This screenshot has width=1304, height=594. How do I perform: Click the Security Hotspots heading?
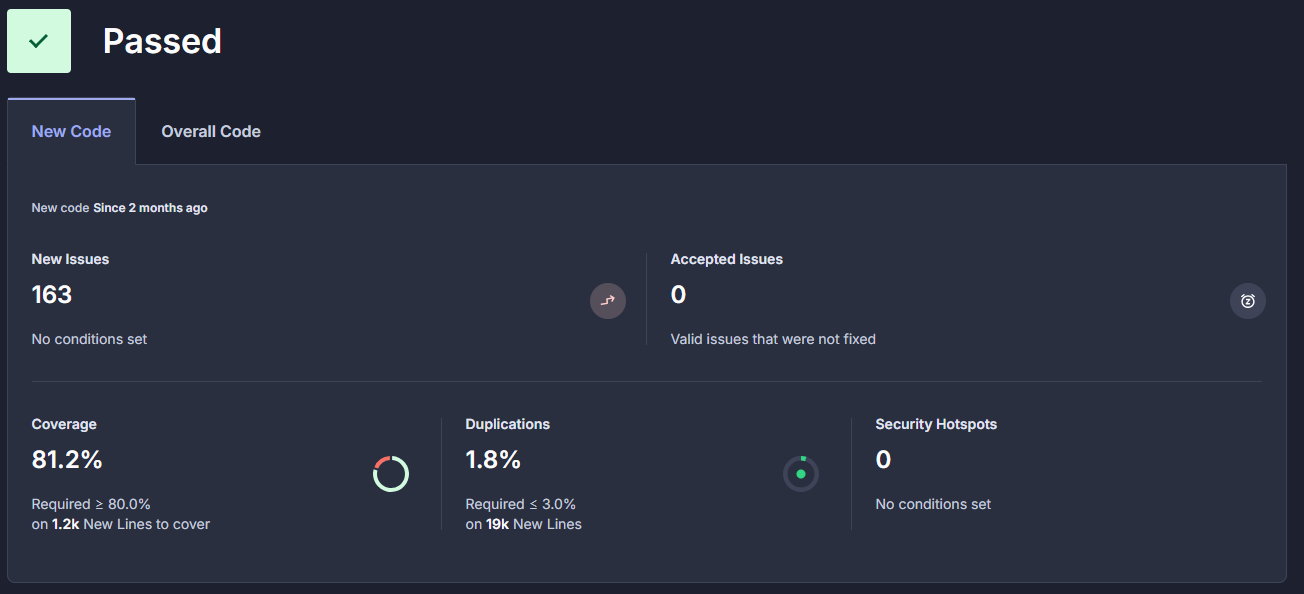(936, 424)
